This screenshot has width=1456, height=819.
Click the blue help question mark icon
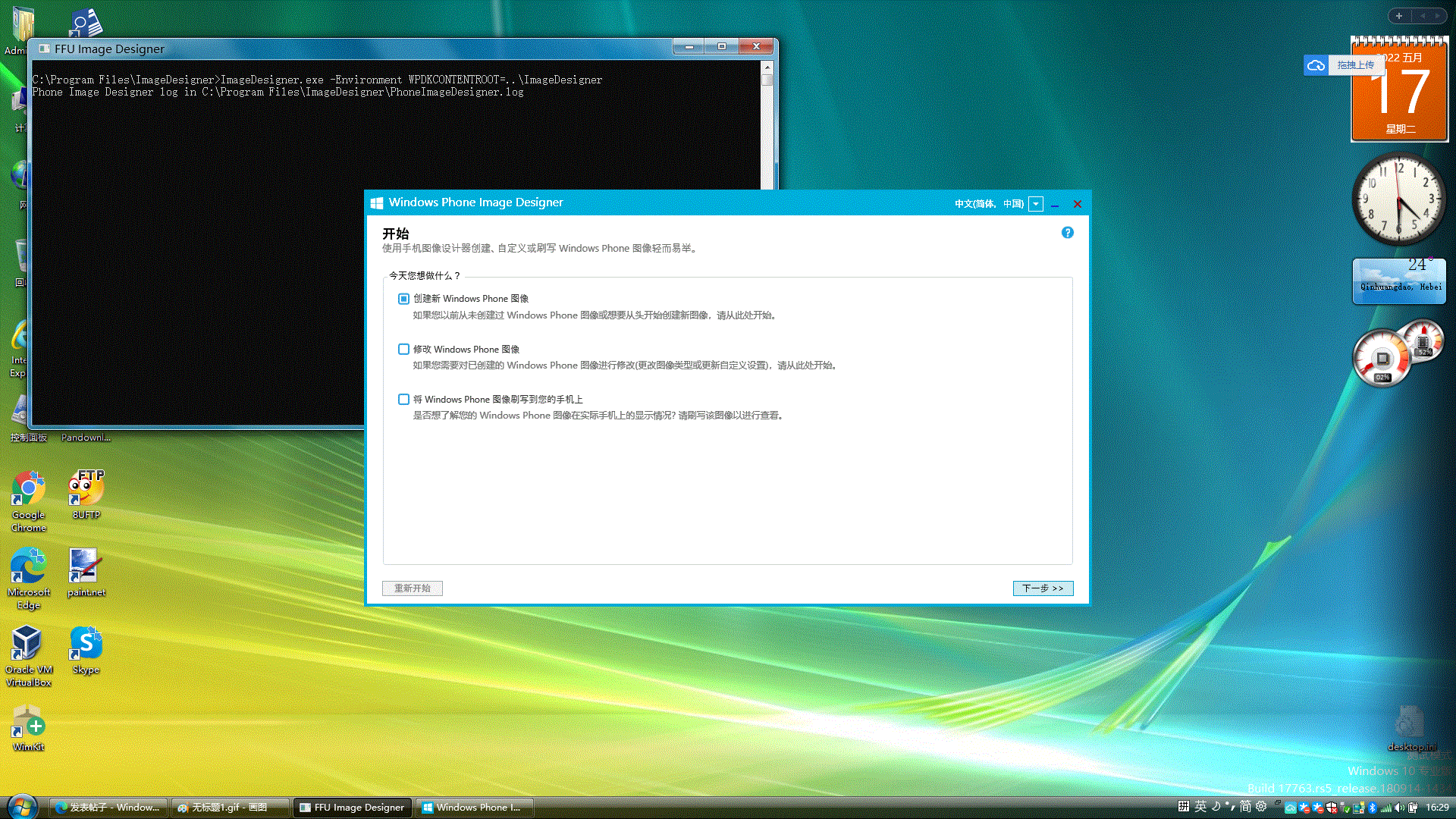[x=1067, y=233]
